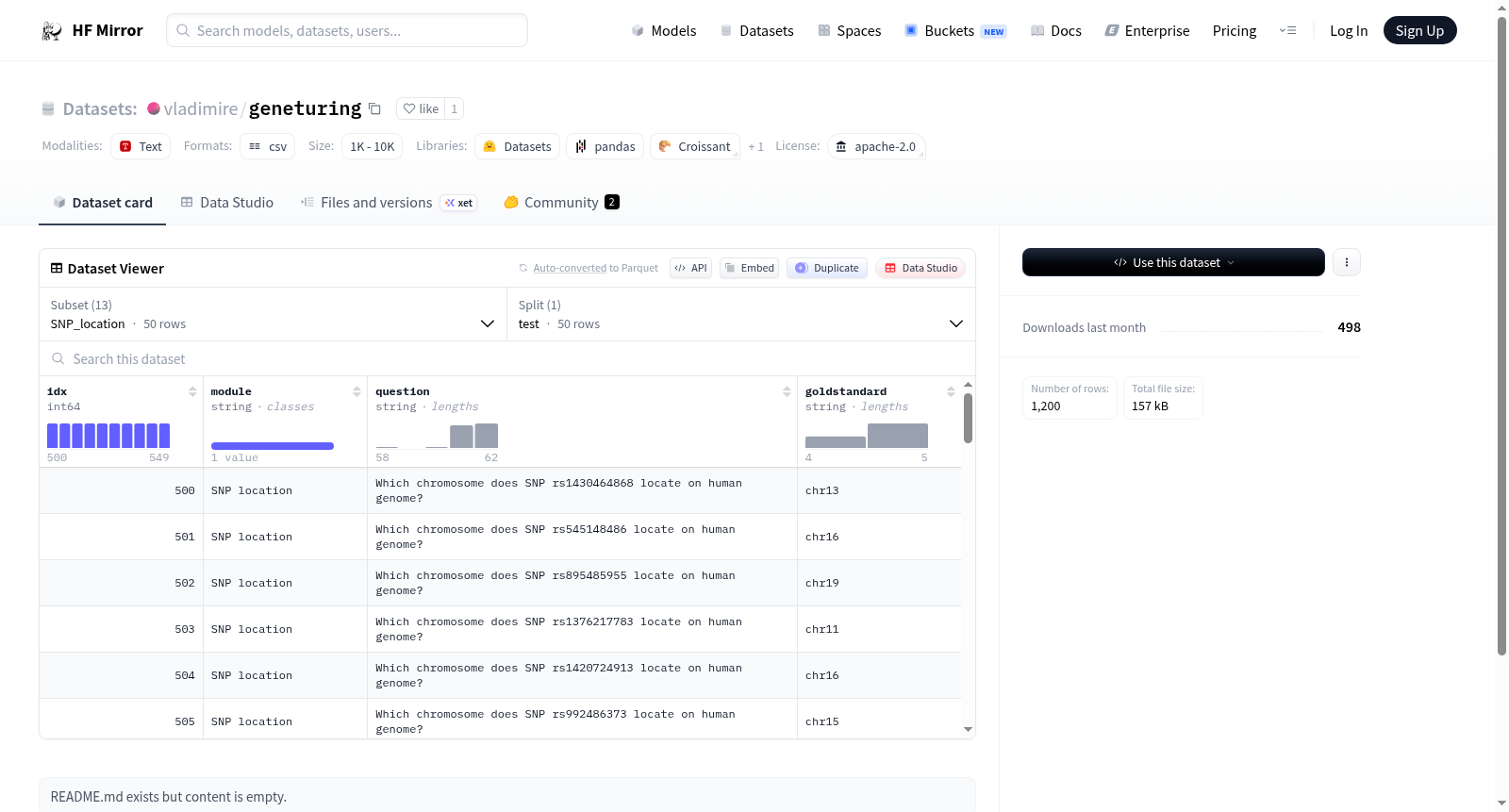The image size is (1509, 812).
Task: Open the Pricing page
Action: click(1235, 31)
